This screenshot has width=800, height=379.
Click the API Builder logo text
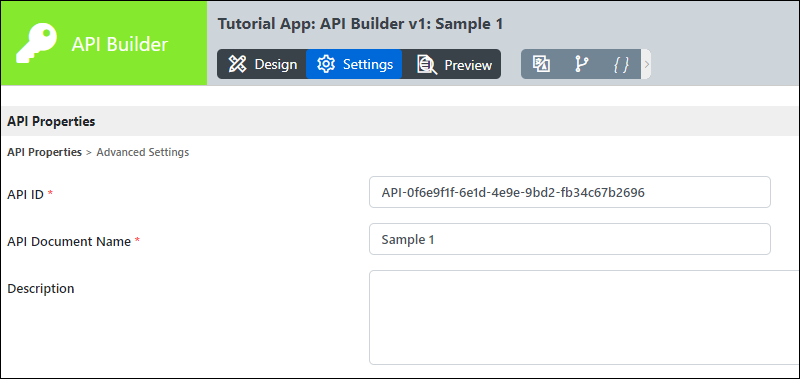pos(119,44)
